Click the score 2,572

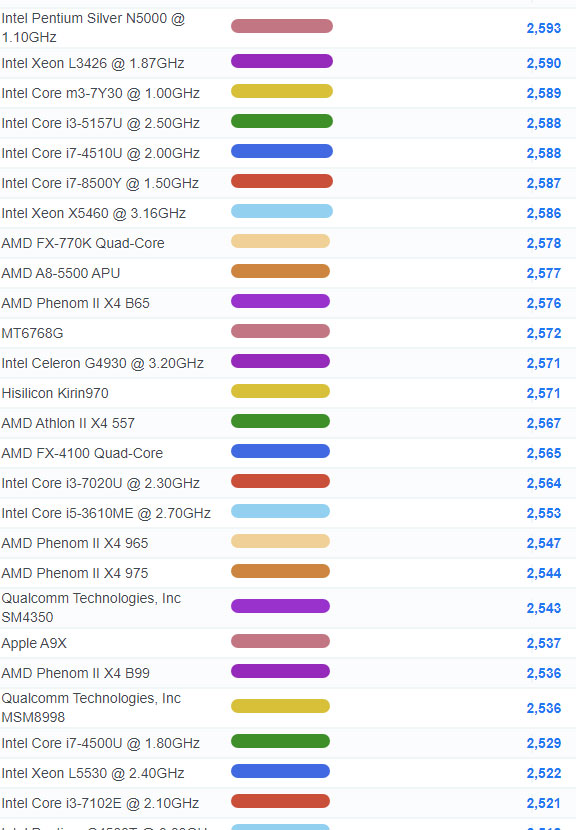pos(544,333)
